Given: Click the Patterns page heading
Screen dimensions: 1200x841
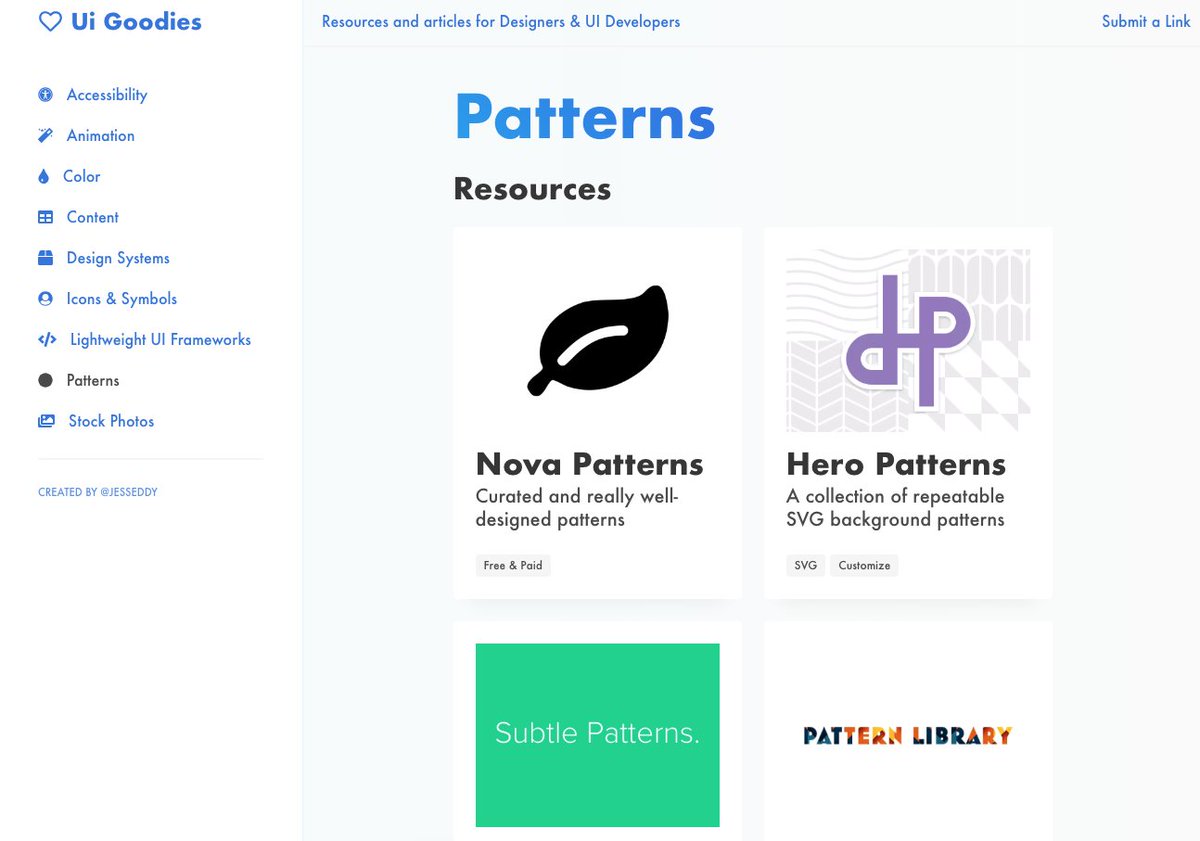Looking at the screenshot, I should click(x=585, y=117).
